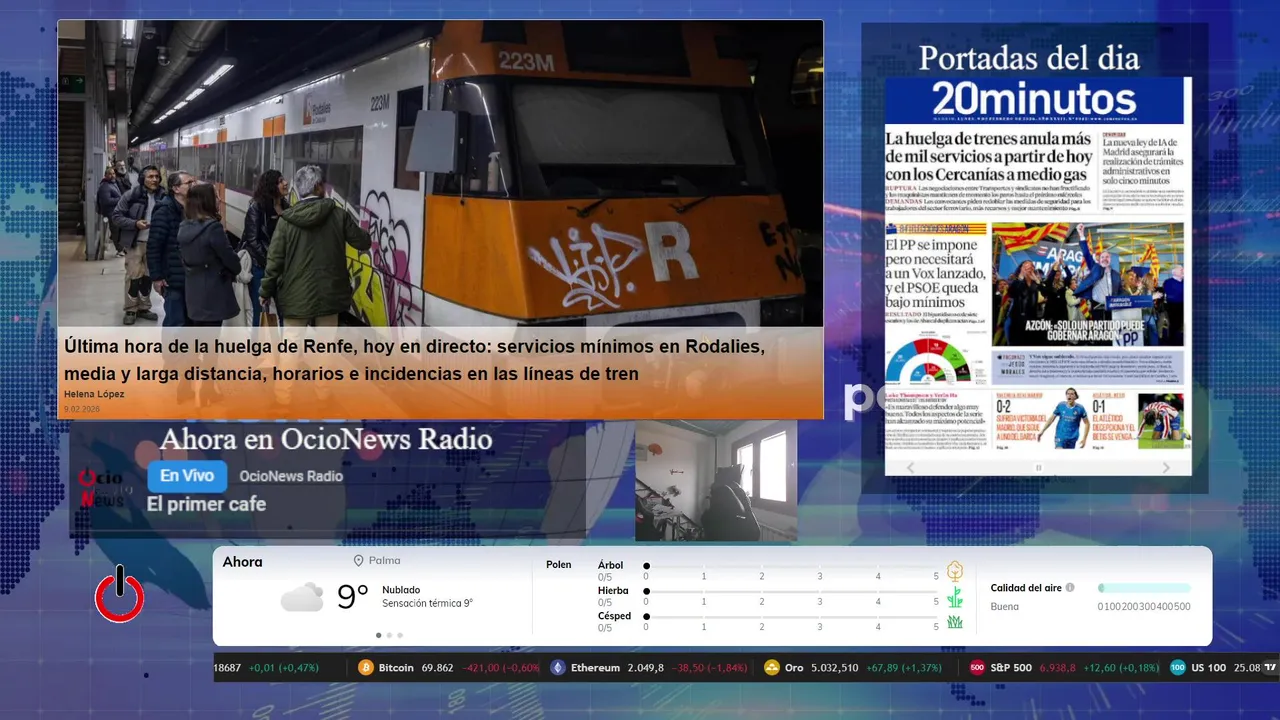1280x720 pixels.
Task: Click 'La huelga de trenes' cover headline
Action: pyautogui.click(x=988, y=156)
